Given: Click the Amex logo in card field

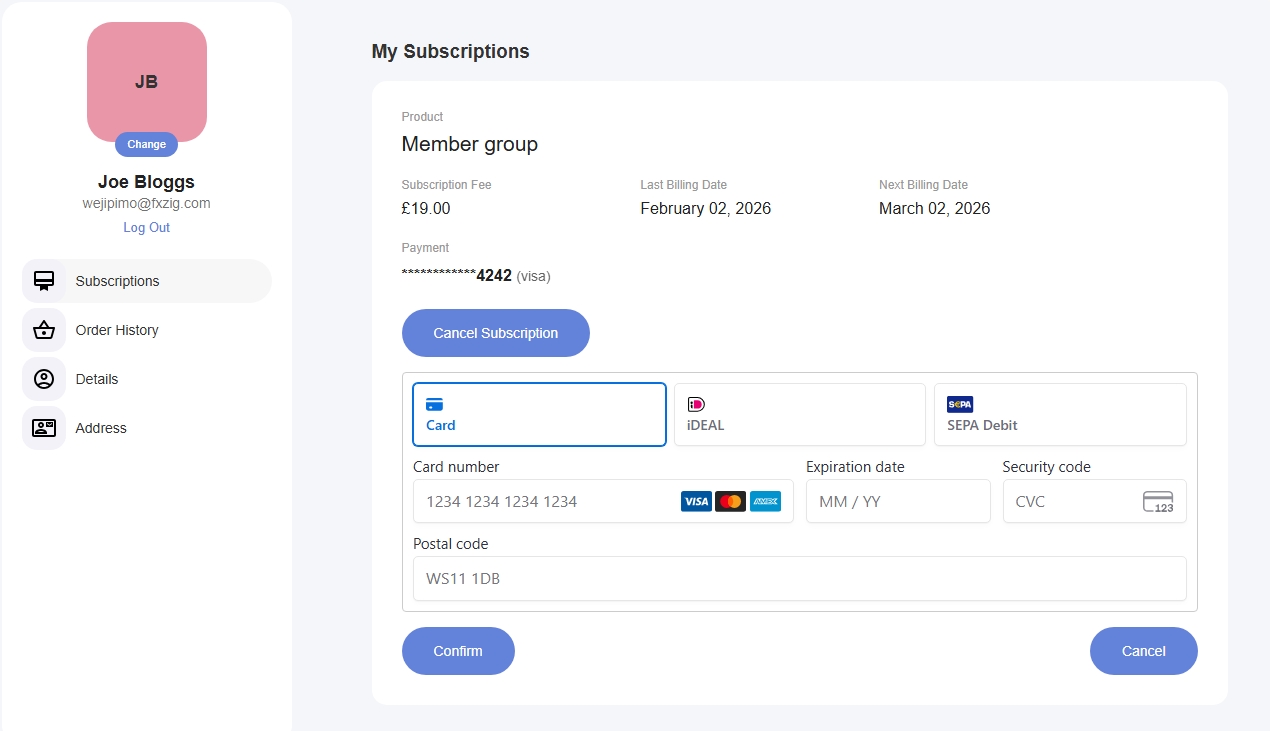Looking at the screenshot, I should [x=765, y=502].
